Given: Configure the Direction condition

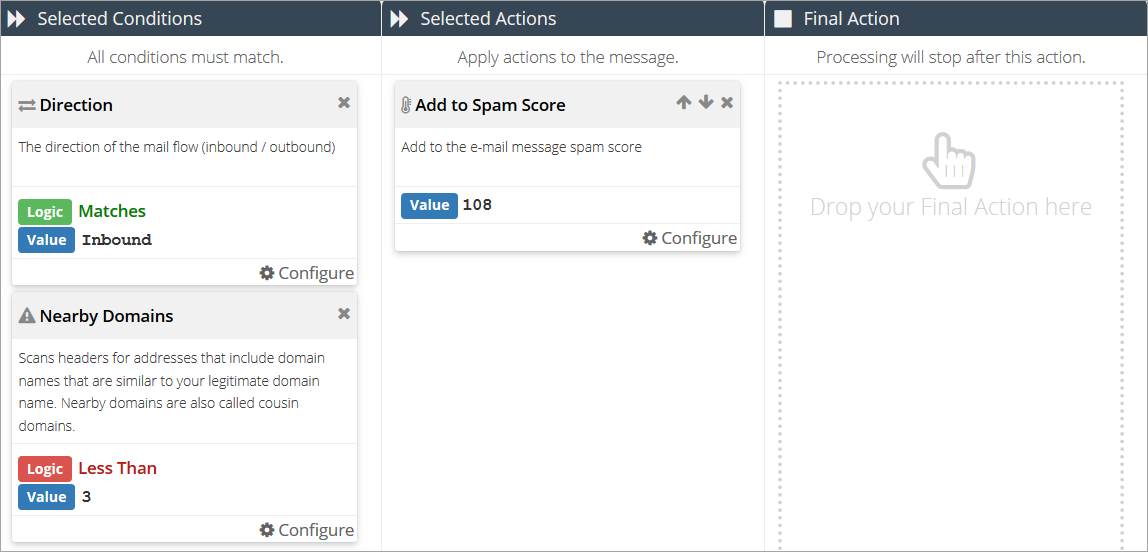Looking at the screenshot, I should (x=306, y=273).
